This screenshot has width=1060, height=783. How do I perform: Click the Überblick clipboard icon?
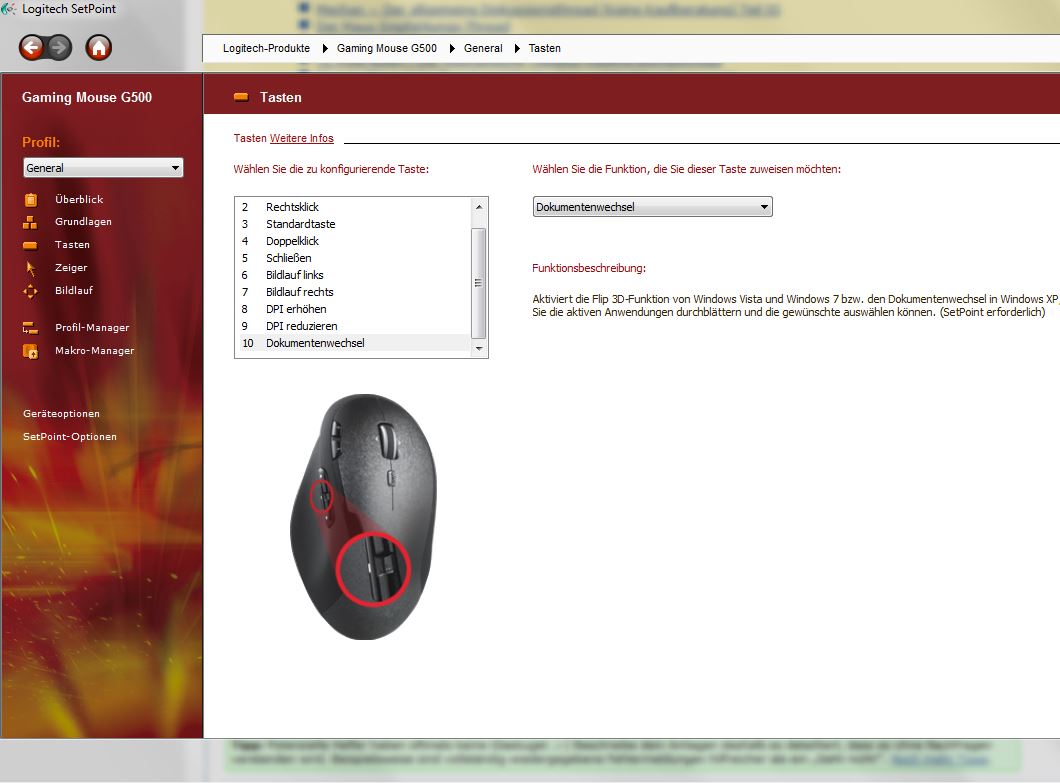(30, 199)
